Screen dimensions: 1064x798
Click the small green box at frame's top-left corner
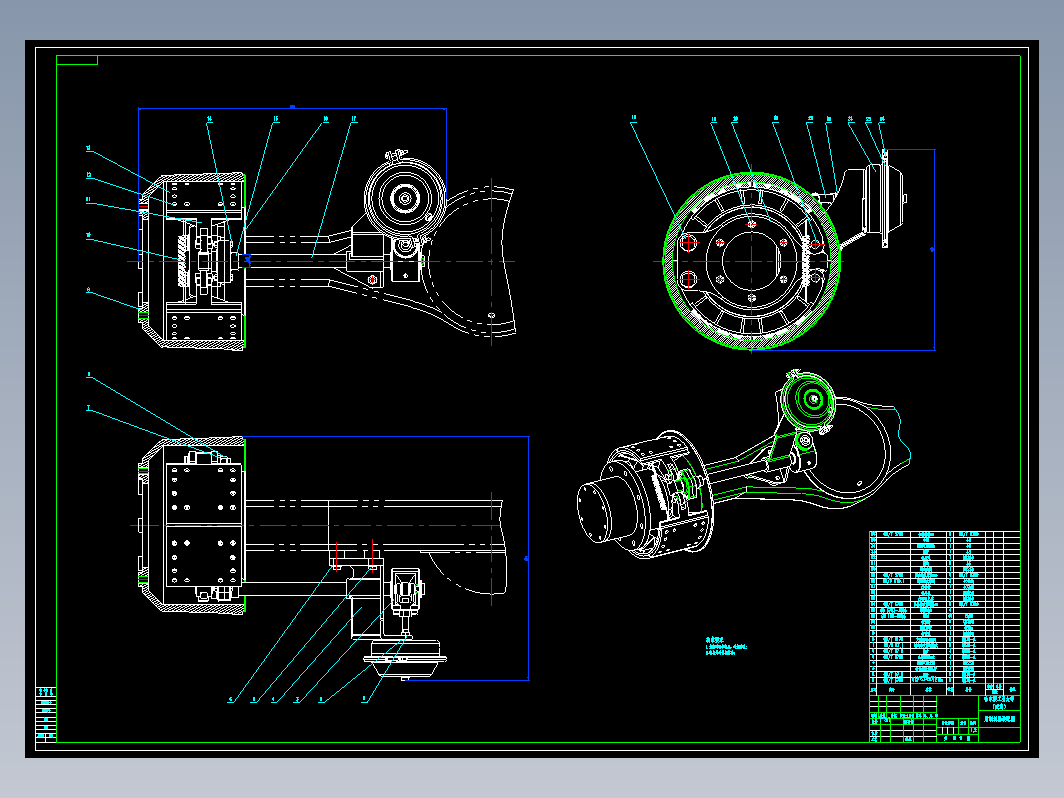click(x=77, y=60)
